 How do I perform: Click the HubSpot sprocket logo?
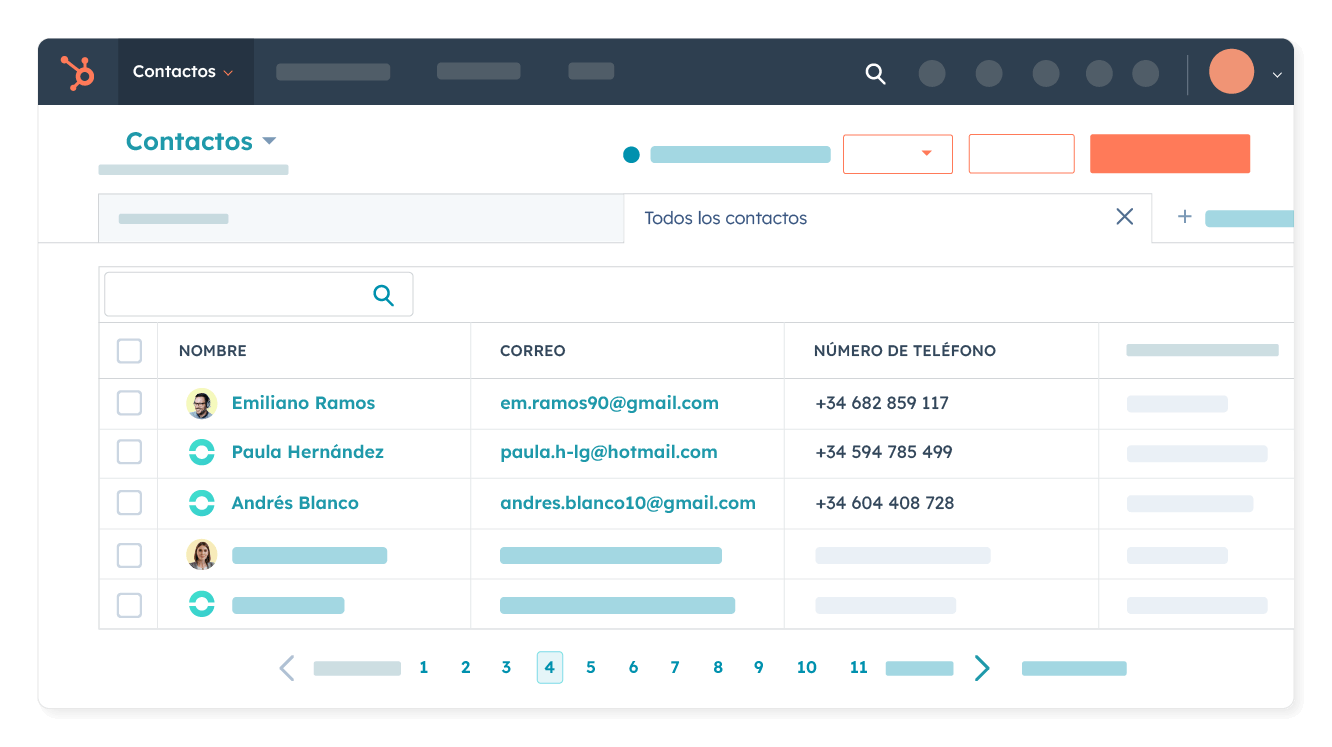pyautogui.click(x=77, y=73)
